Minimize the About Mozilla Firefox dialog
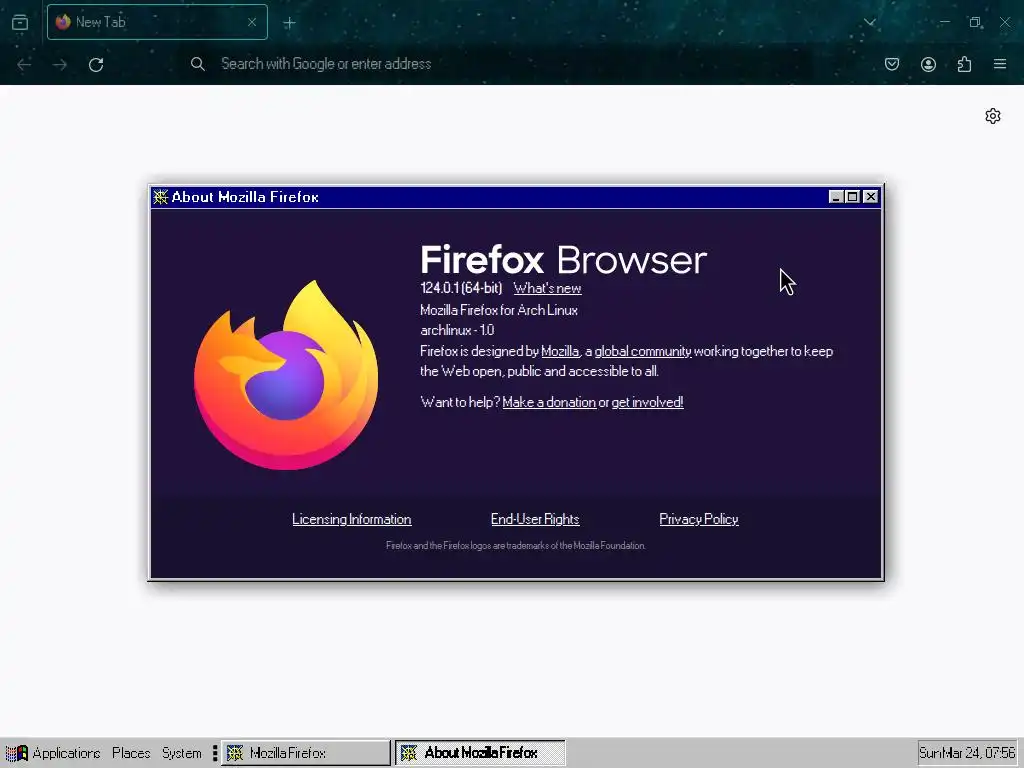Image resolution: width=1024 pixels, height=768 pixels. click(835, 197)
